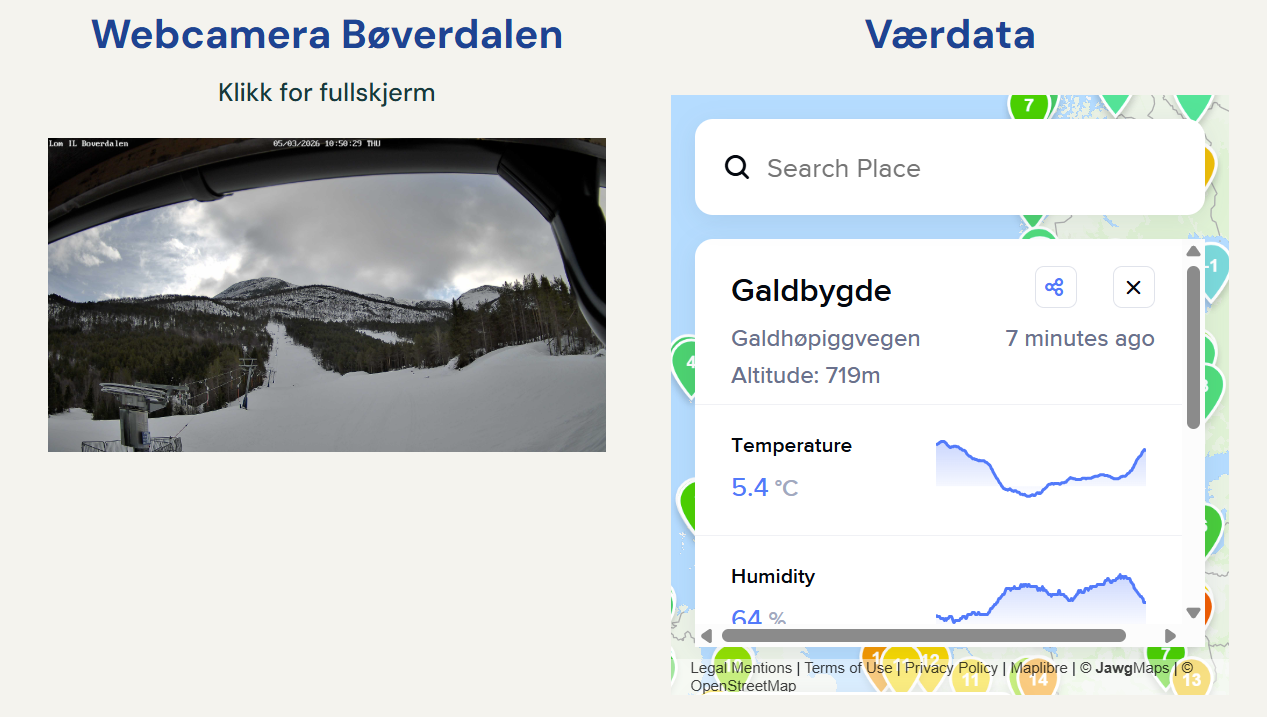Viewport: 1267px width, 717px height.
Task: Click the green marker labeled 4 at left edge
Action: point(686,364)
